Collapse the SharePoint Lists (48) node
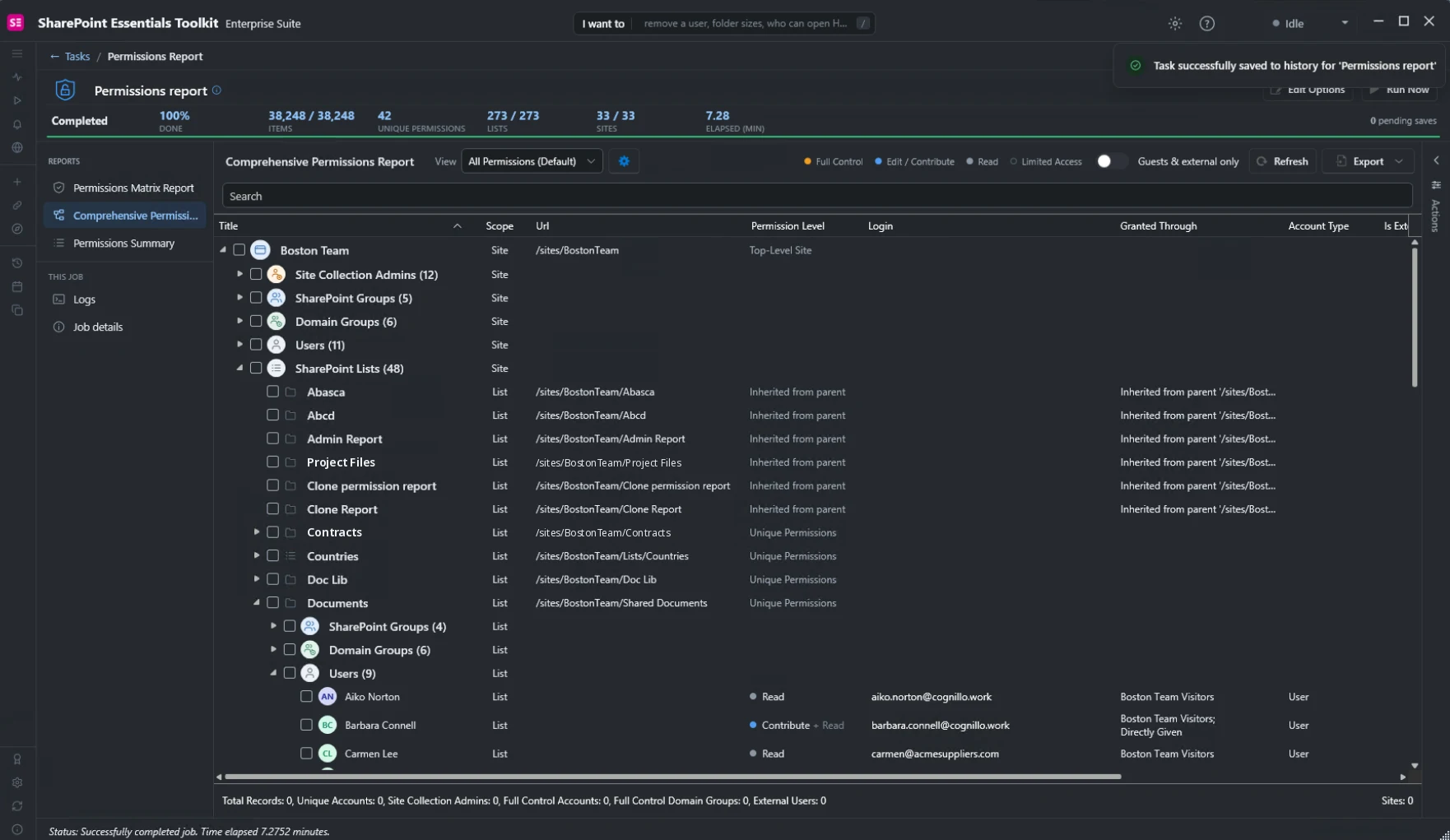The width and height of the screenshot is (1450, 840). [x=239, y=368]
